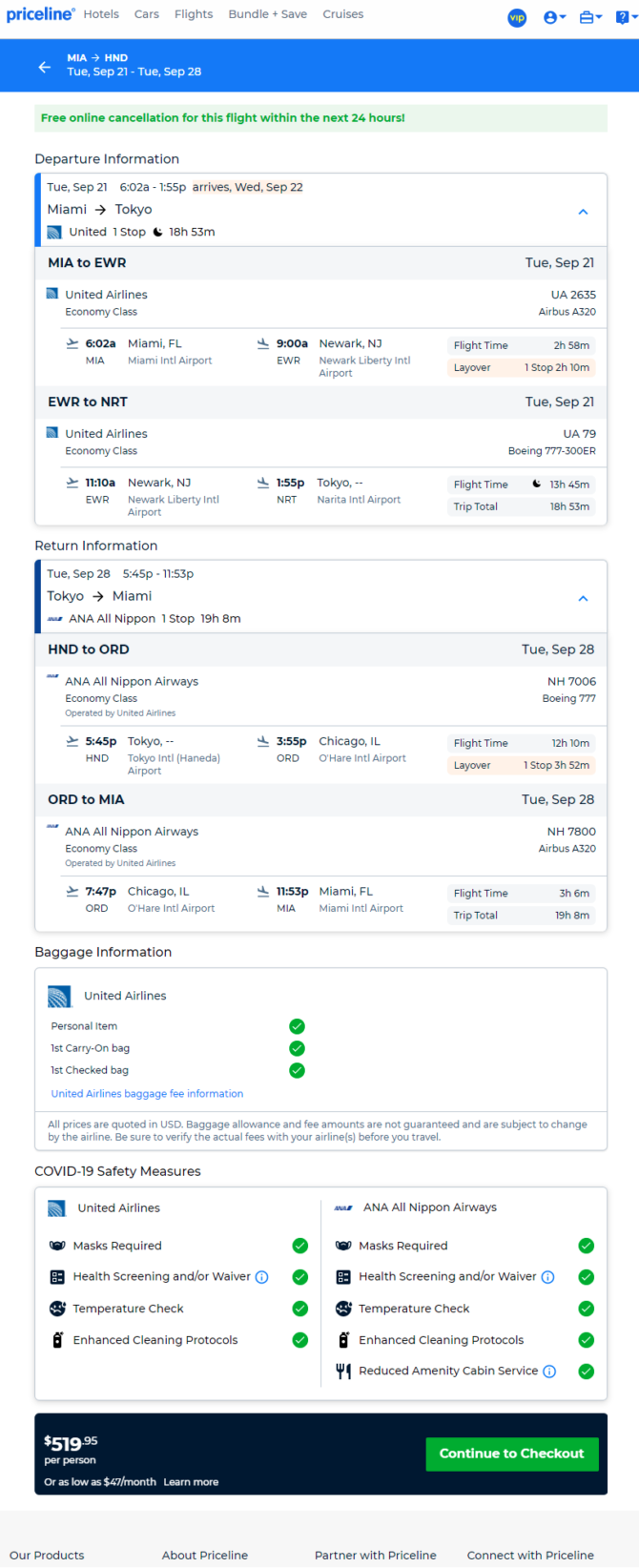
Task: Collapse the departure flight details chevron
Action: tap(584, 212)
